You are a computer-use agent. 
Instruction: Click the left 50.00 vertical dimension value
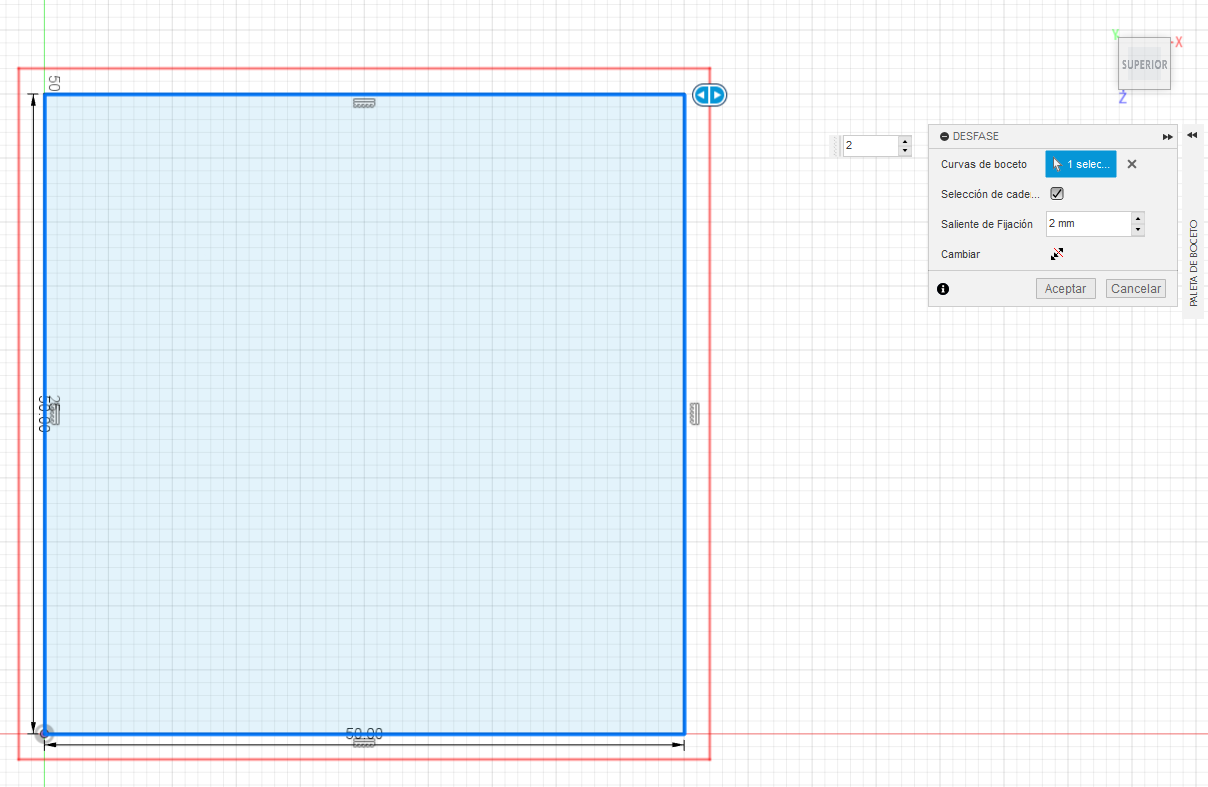44,413
